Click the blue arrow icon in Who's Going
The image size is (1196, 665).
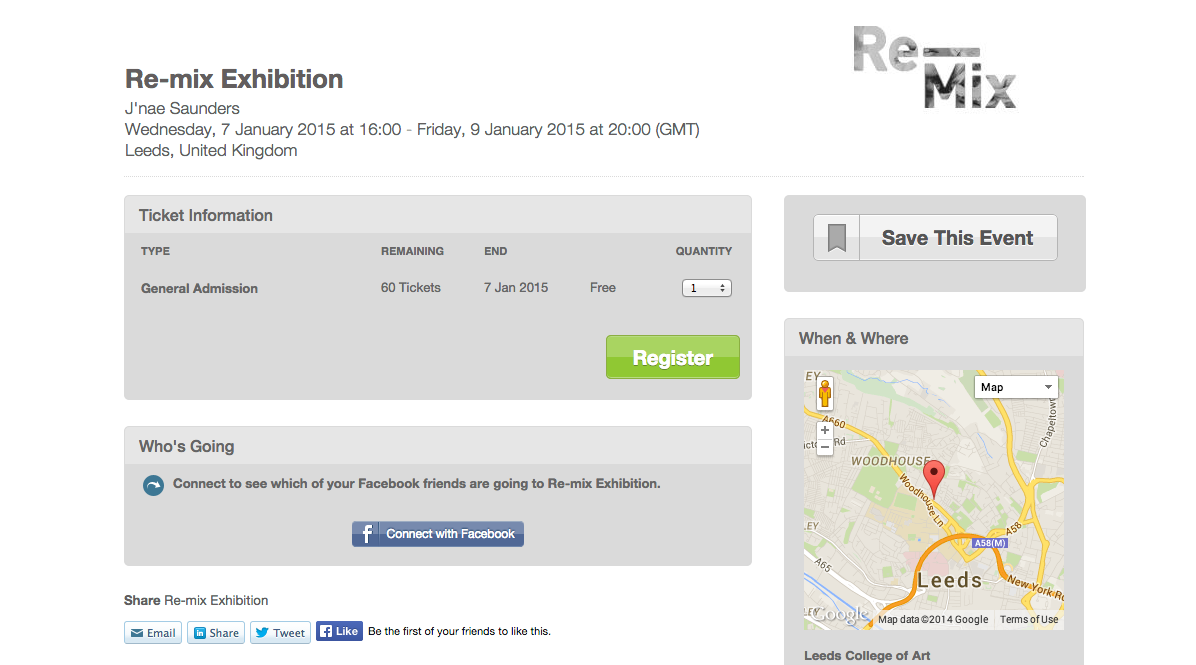click(153, 485)
